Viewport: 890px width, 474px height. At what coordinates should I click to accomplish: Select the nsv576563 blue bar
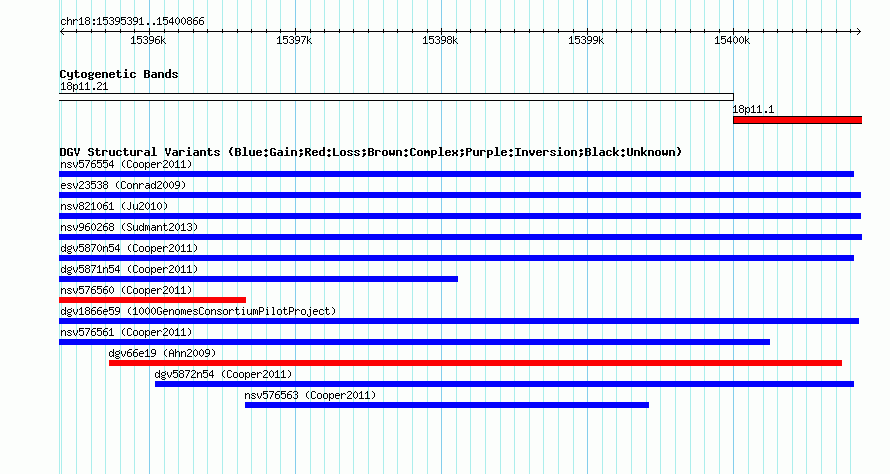click(447, 405)
